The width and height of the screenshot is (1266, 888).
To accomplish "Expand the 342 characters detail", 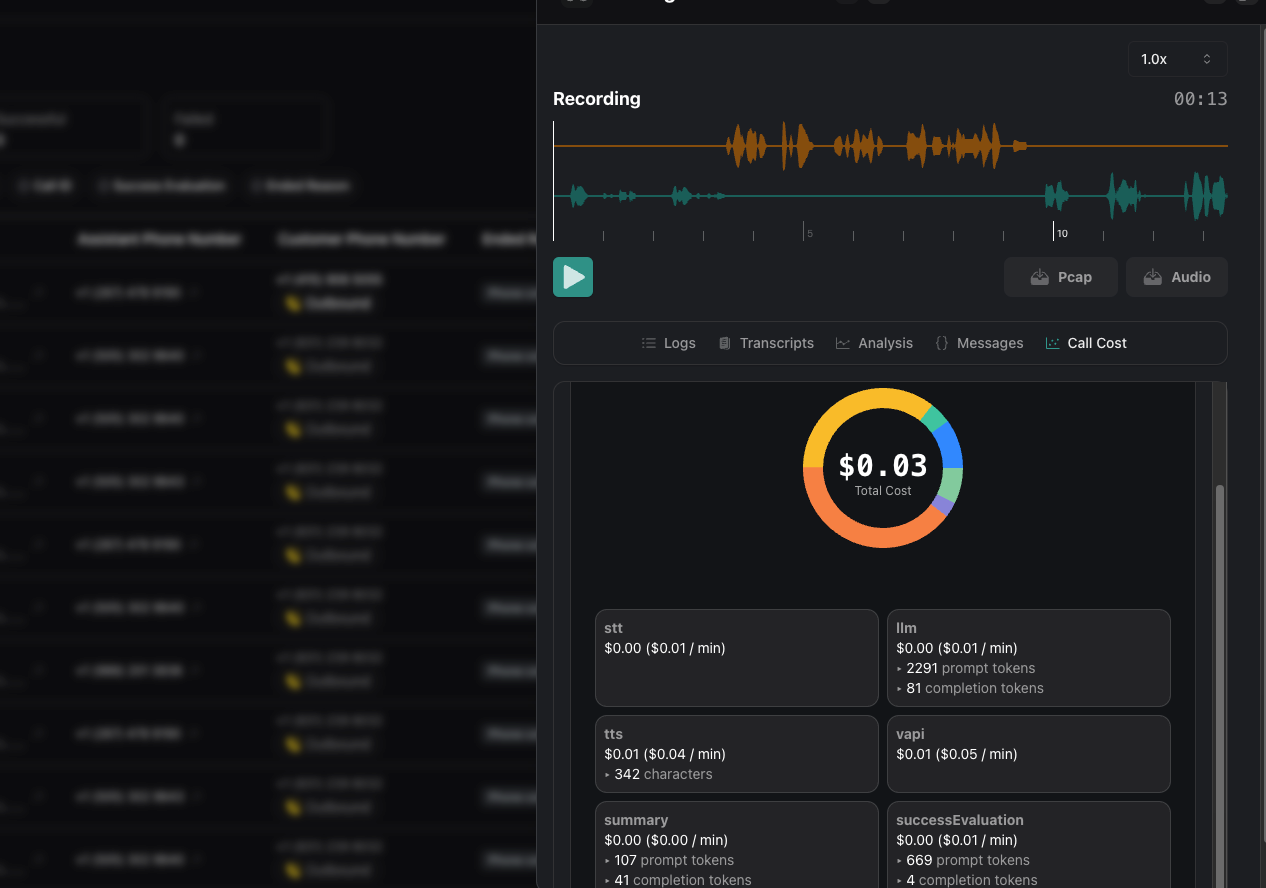I will (x=658, y=774).
